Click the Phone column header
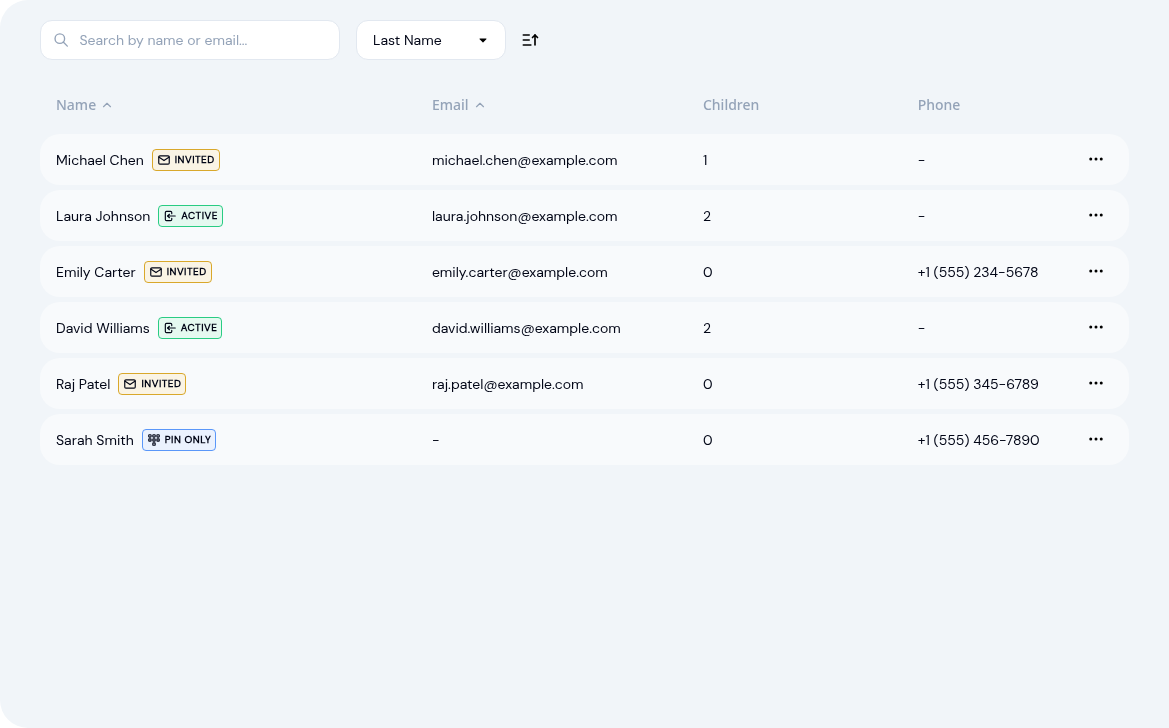The width and height of the screenshot is (1169, 728). click(939, 105)
